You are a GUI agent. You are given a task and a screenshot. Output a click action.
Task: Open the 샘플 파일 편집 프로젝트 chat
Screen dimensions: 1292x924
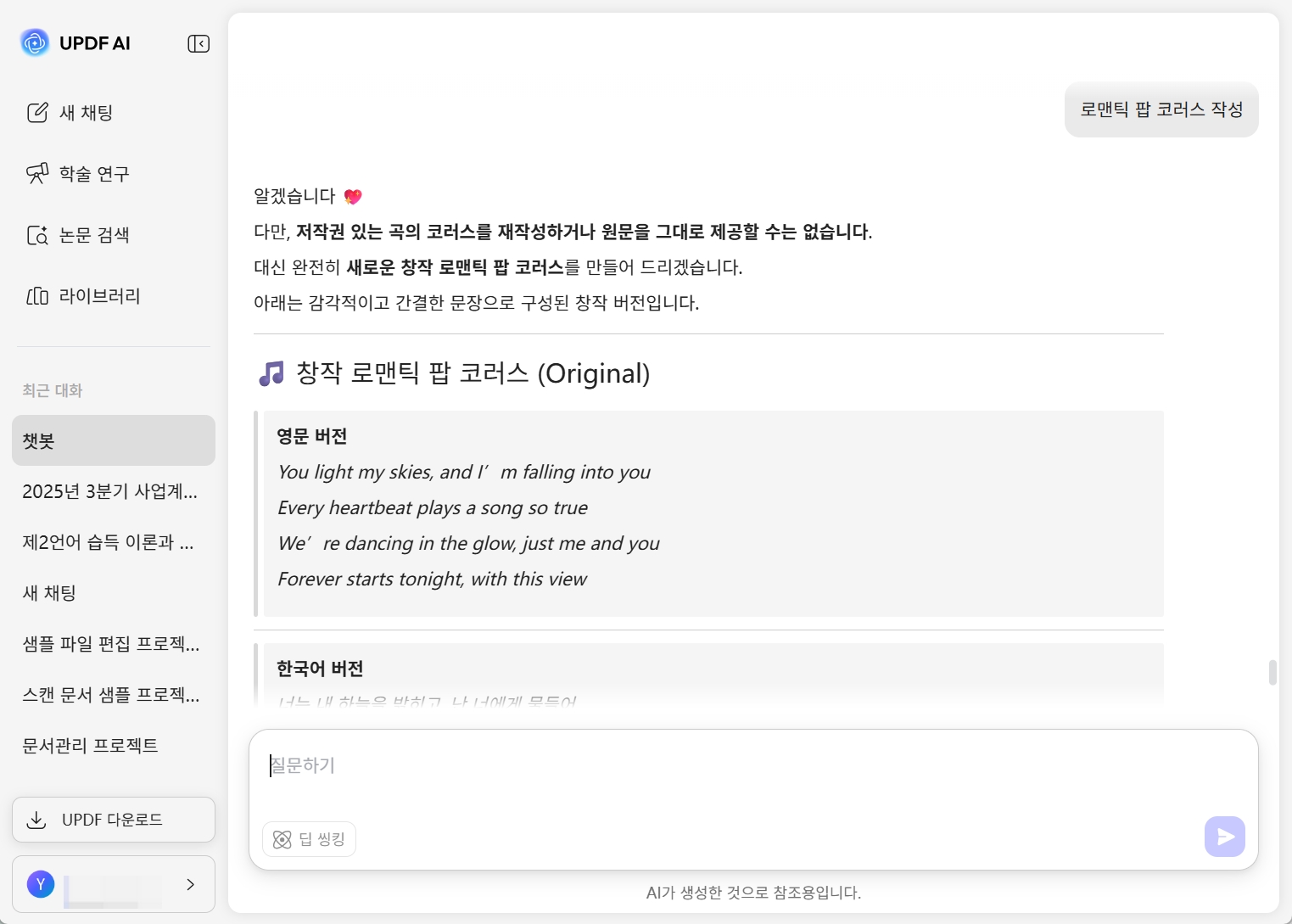pyautogui.click(x=111, y=644)
